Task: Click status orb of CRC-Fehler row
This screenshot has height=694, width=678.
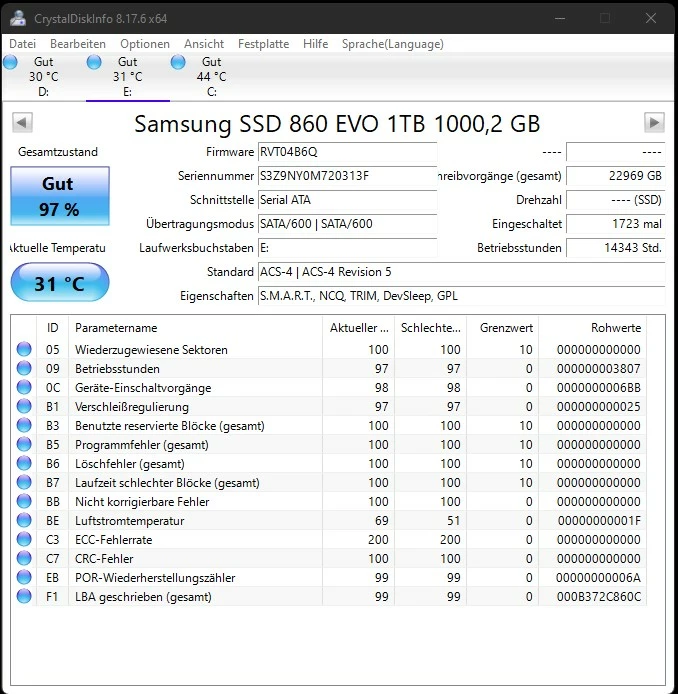Action: click(x=24, y=559)
